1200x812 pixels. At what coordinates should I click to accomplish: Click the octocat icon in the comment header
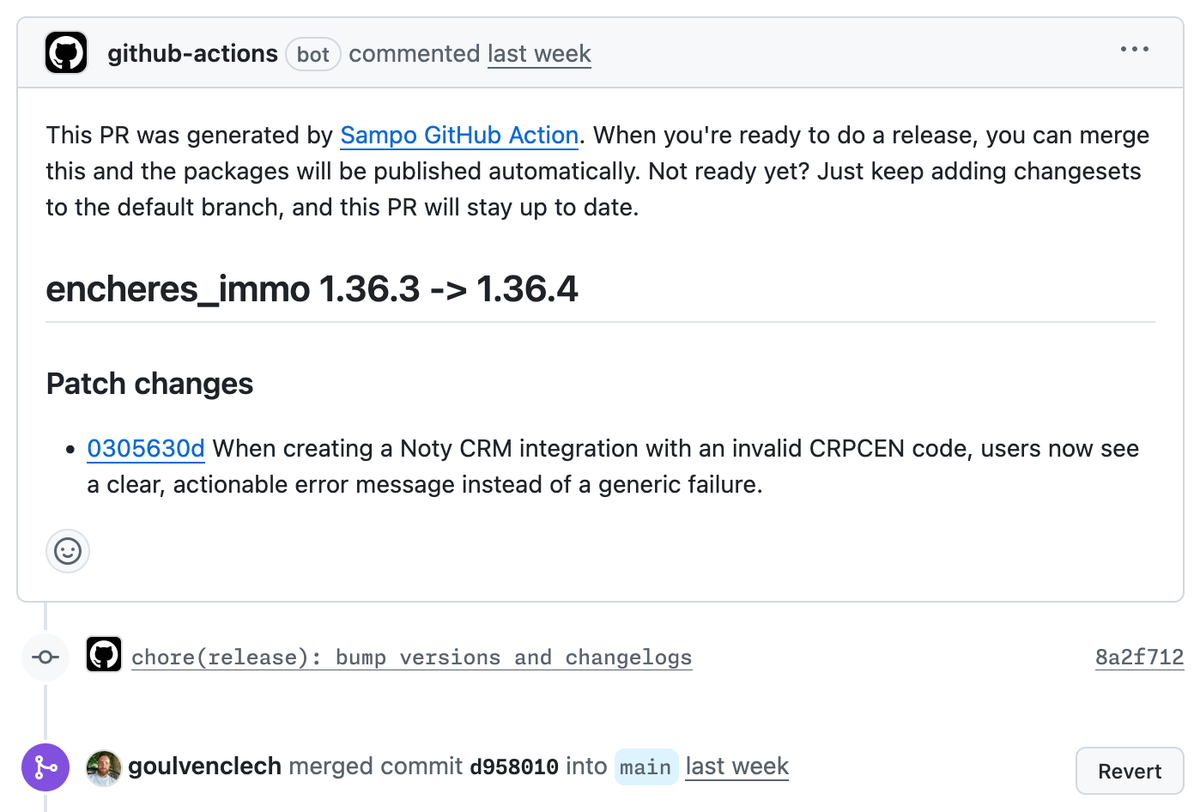coord(65,52)
